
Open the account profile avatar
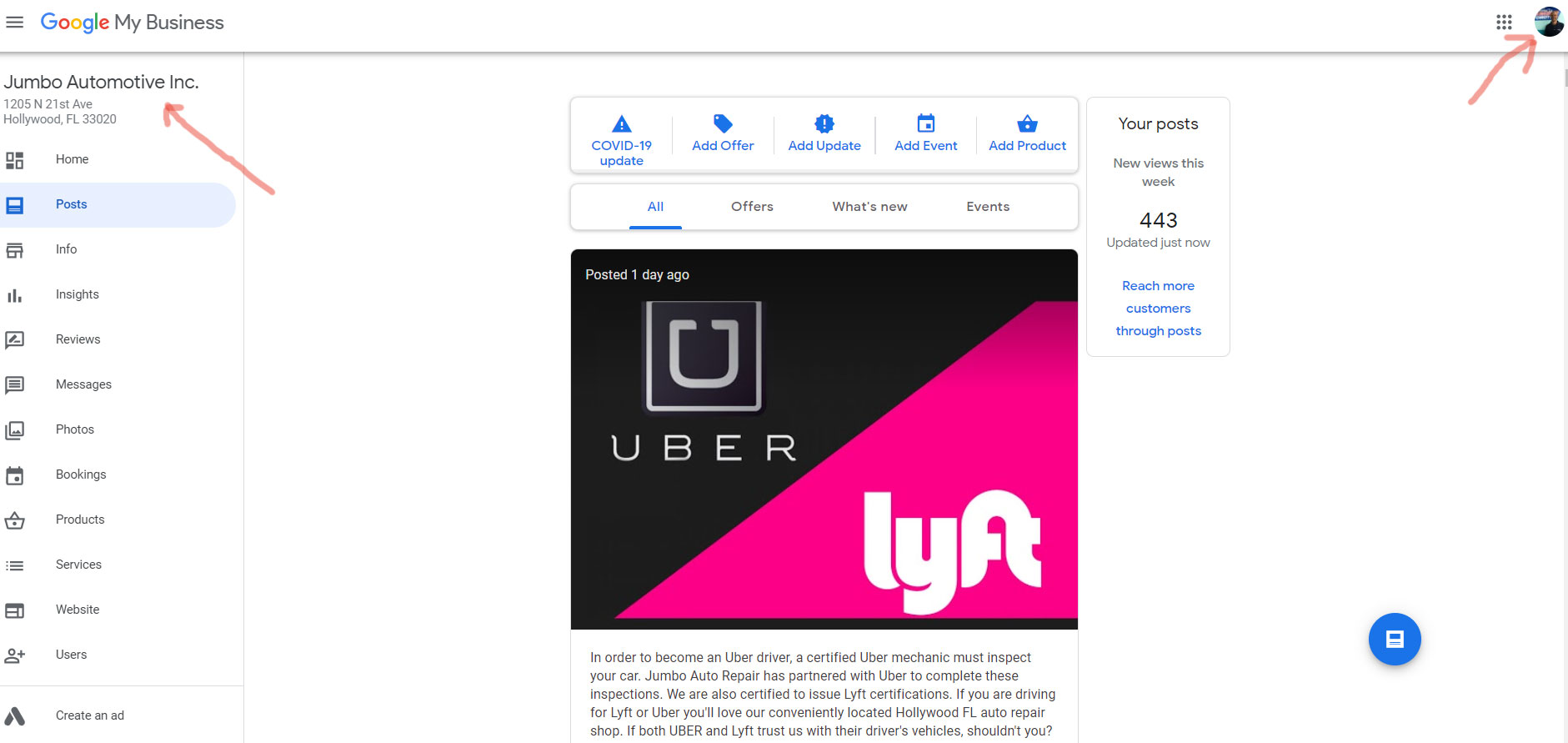click(x=1549, y=22)
